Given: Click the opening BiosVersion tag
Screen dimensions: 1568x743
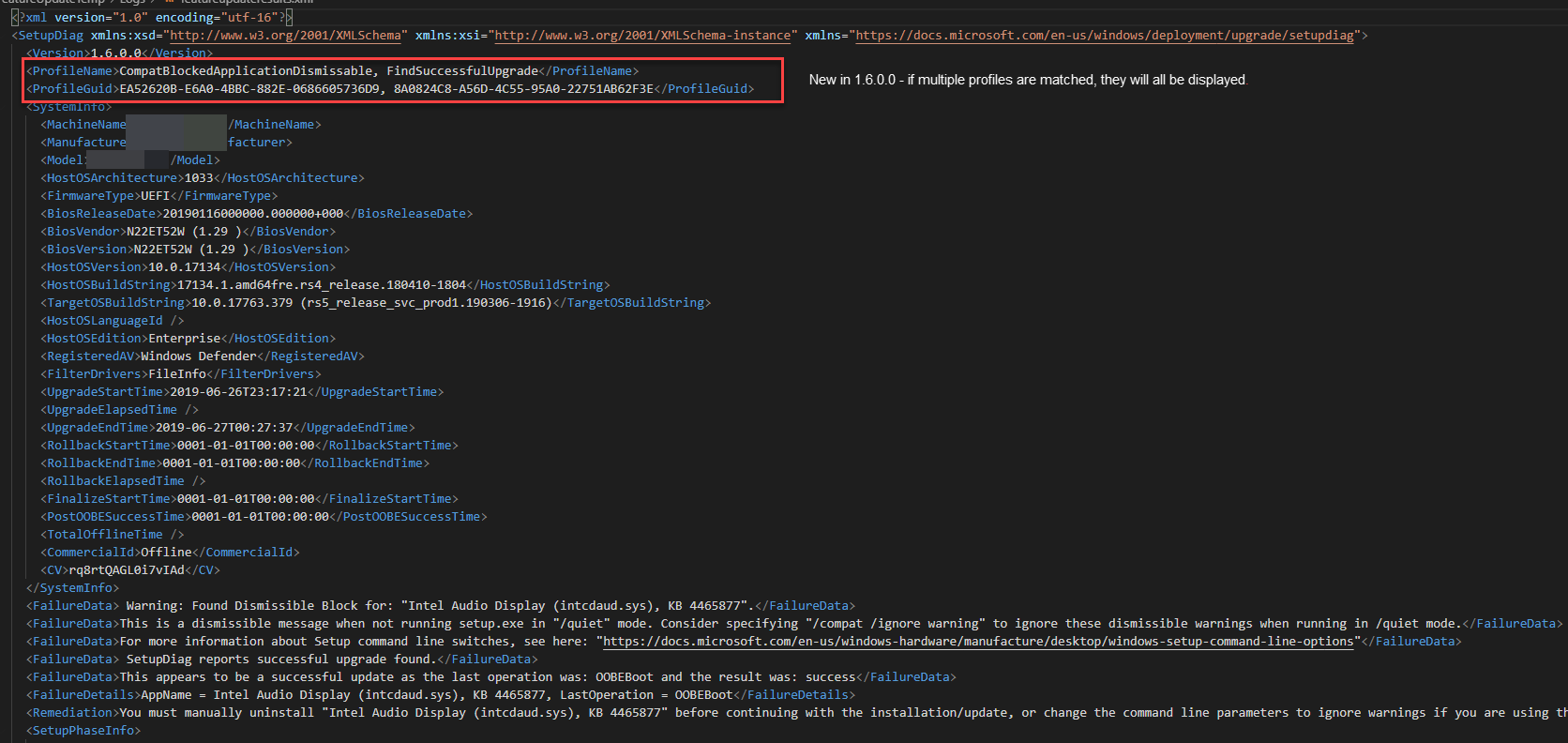Looking at the screenshot, I should pyautogui.click(x=87, y=249).
